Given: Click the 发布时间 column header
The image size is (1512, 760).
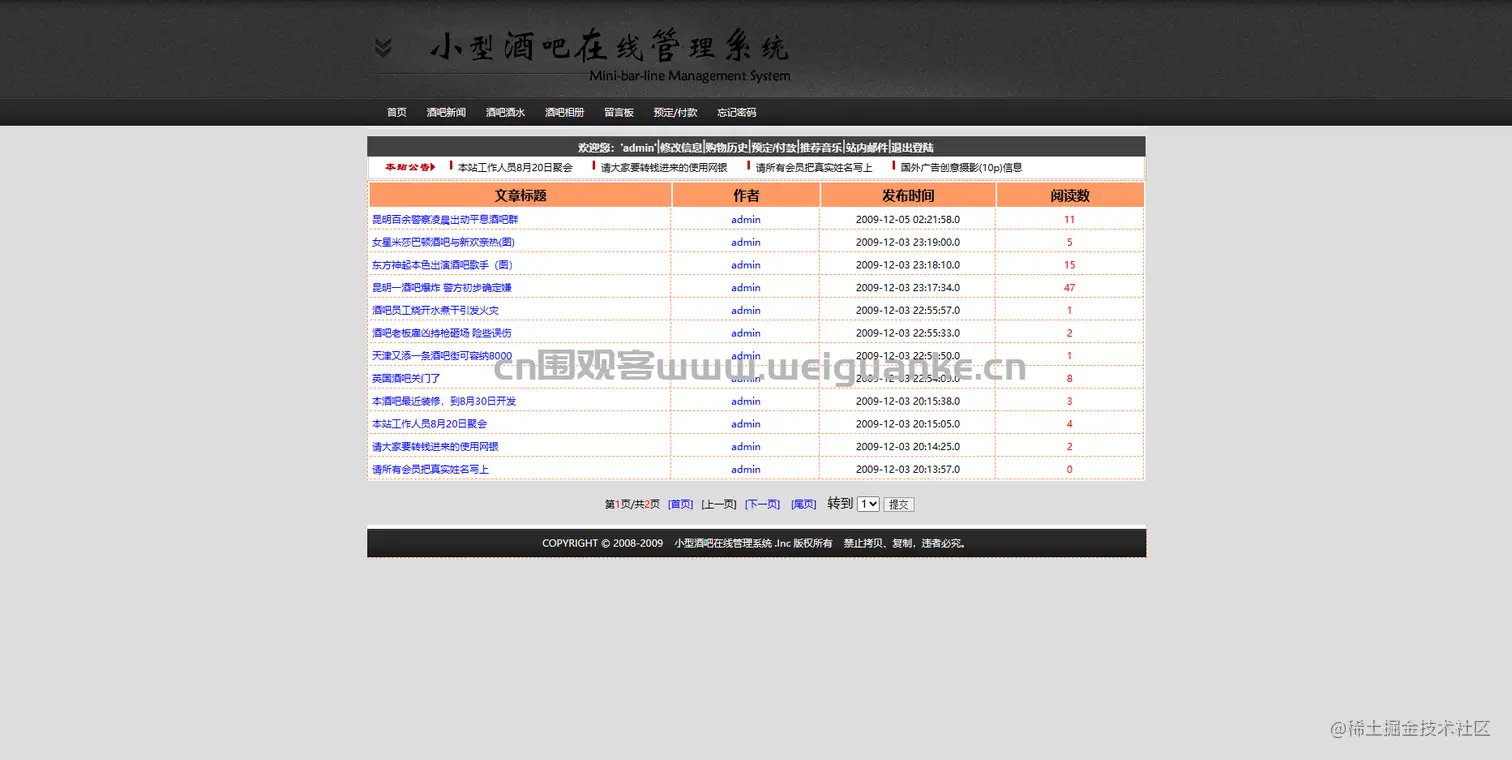Looking at the screenshot, I should click(x=908, y=195).
